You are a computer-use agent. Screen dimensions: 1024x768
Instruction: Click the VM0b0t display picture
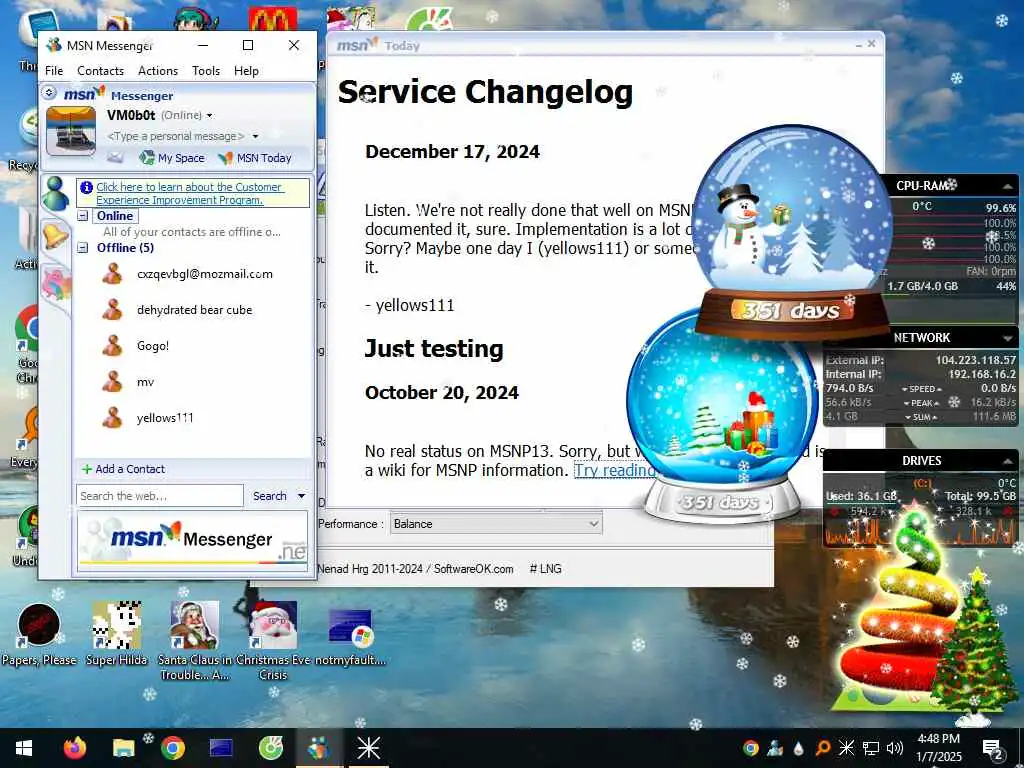click(x=71, y=131)
